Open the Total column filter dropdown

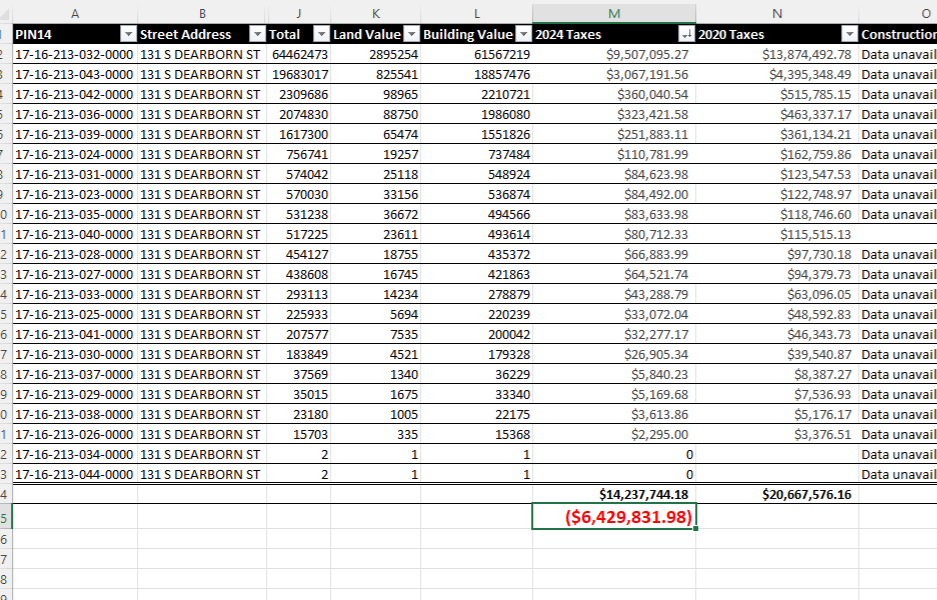[x=321, y=34]
